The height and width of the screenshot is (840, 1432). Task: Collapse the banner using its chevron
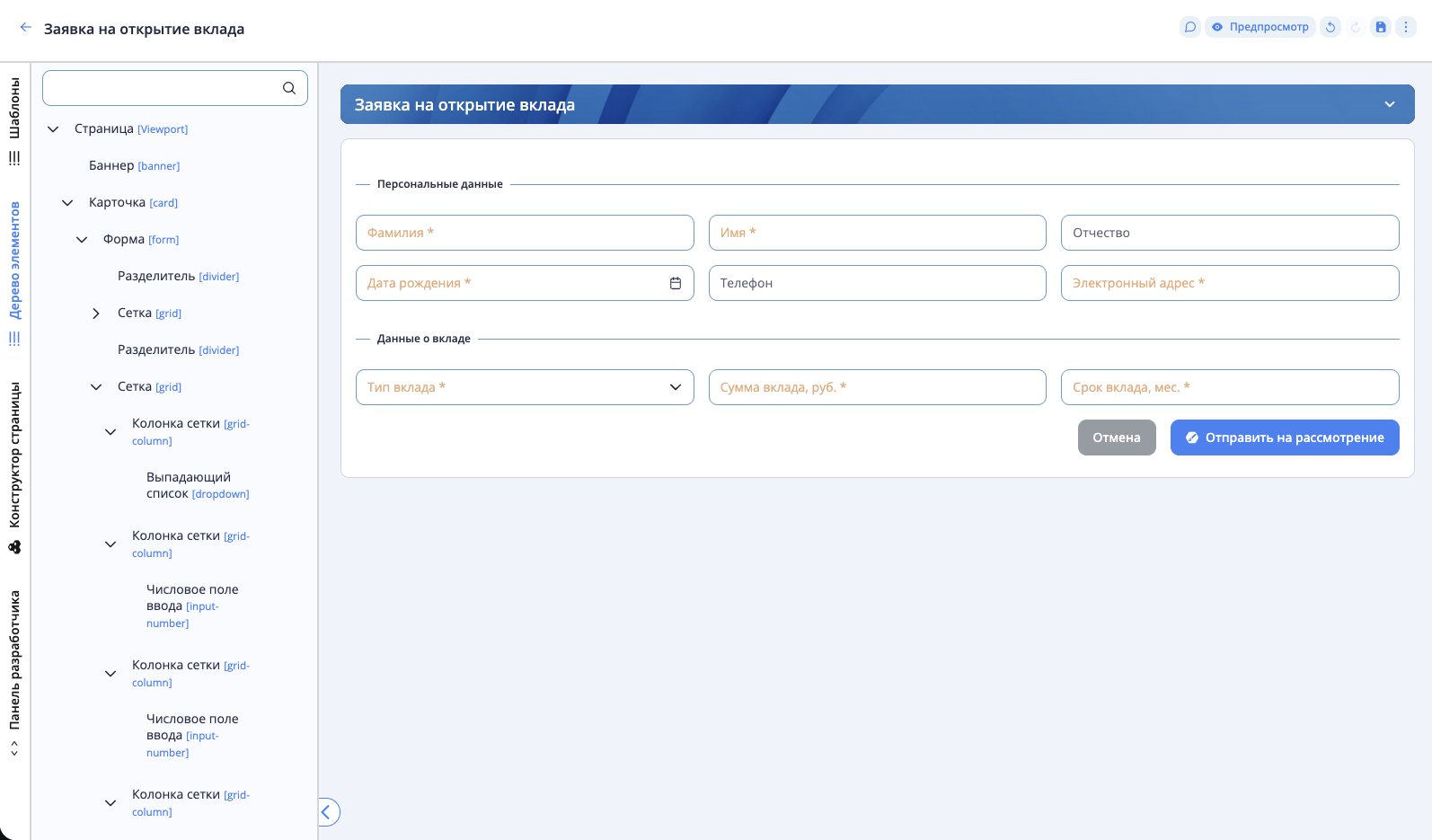[1389, 104]
